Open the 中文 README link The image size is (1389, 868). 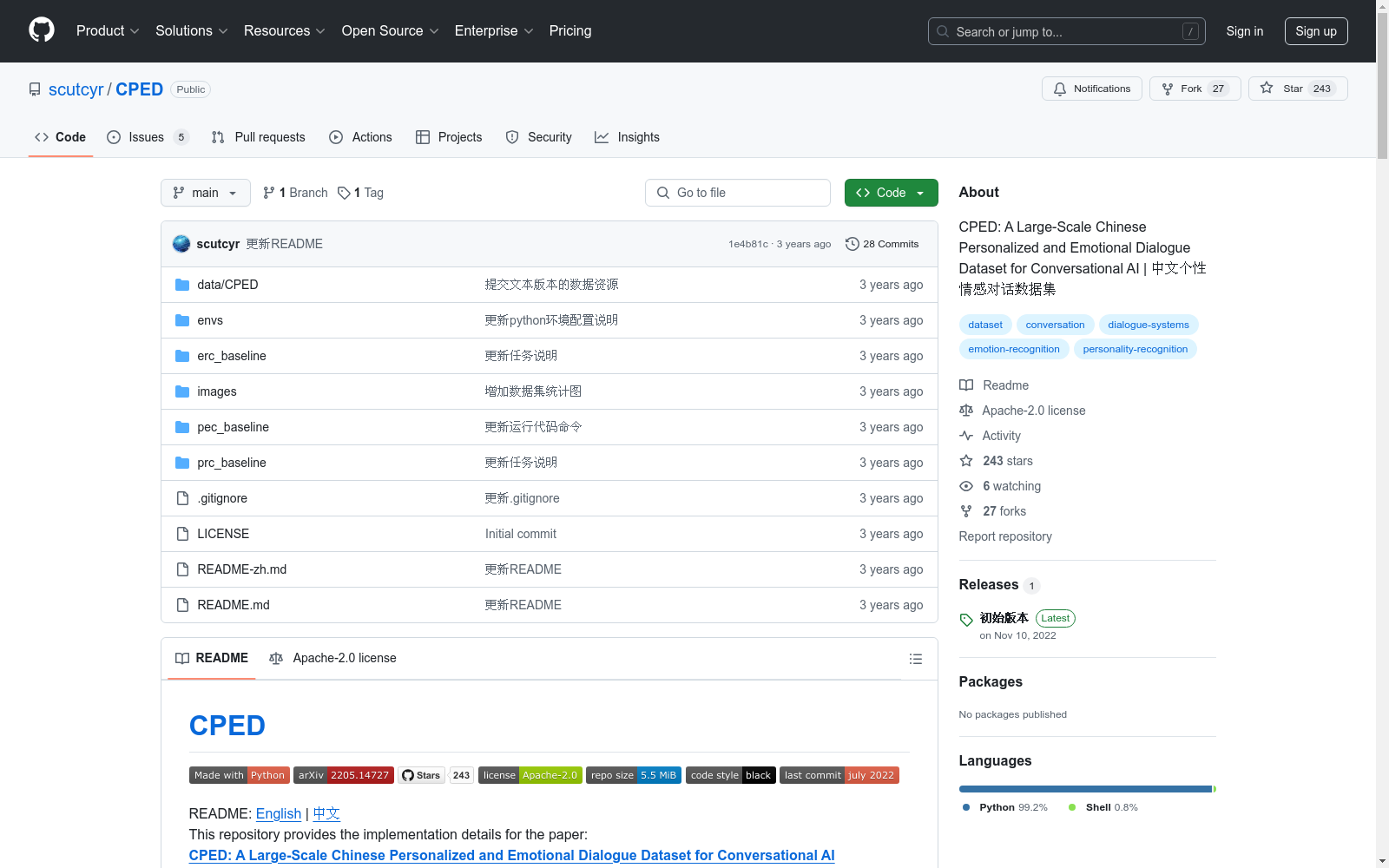coord(326,813)
